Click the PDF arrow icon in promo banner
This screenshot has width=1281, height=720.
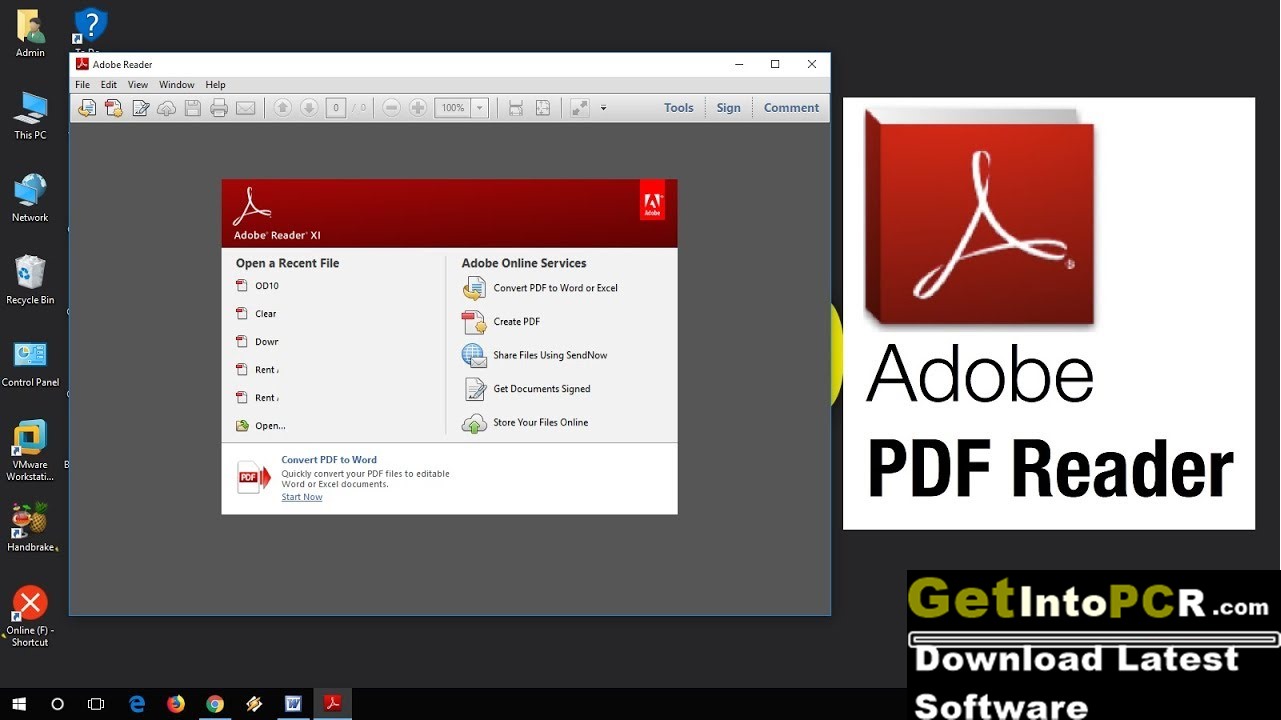254,477
